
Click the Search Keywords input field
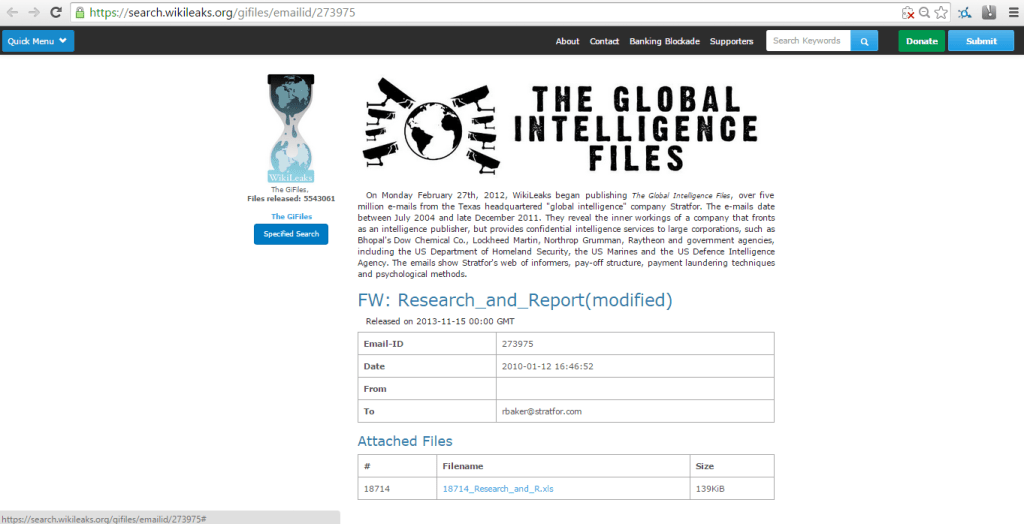click(x=808, y=41)
